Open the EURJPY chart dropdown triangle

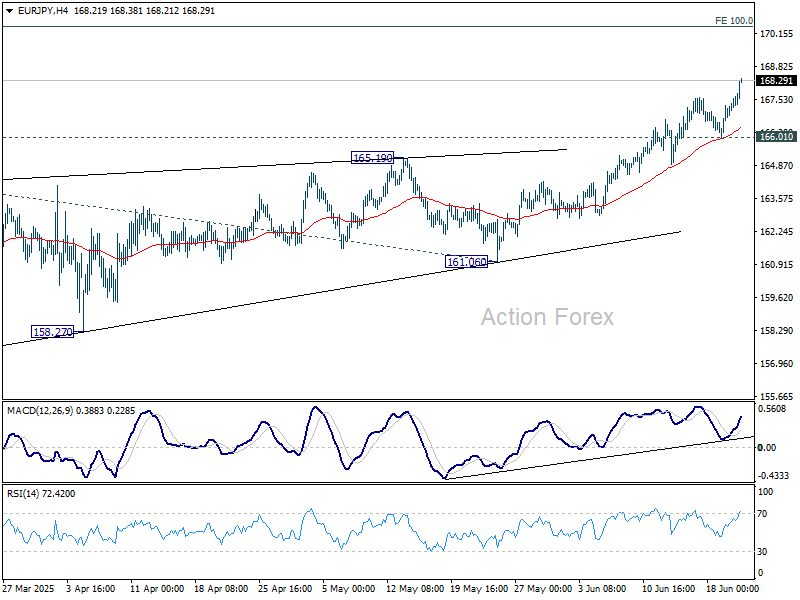(9, 11)
